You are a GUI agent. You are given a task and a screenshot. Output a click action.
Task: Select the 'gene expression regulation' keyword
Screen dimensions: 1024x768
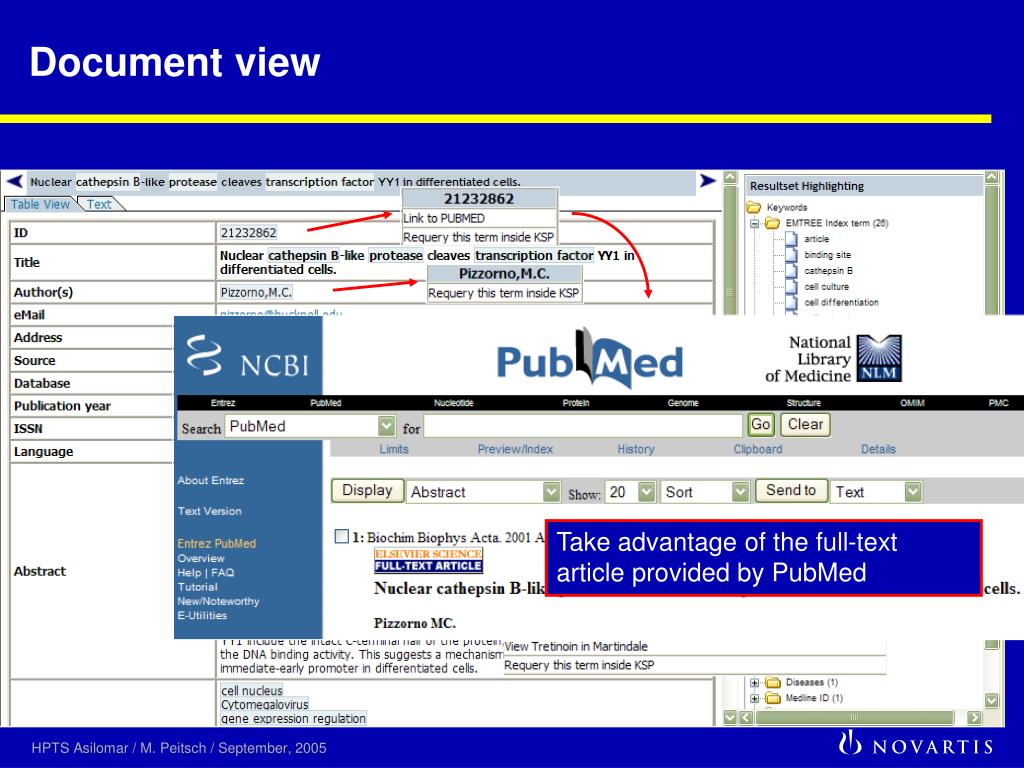click(x=293, y=718)
